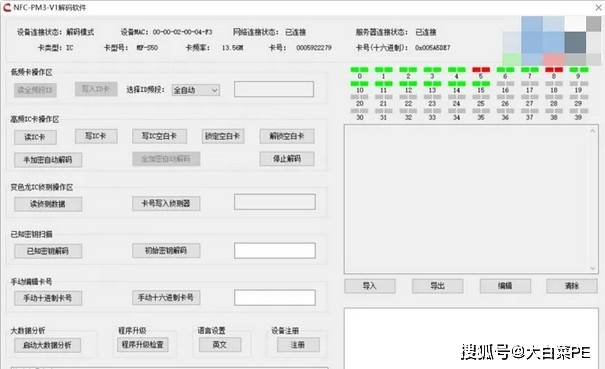Viewport: 605px width, 369px height.
Task: Click the 读IC卡 button
Action: [x=35, y=137]
